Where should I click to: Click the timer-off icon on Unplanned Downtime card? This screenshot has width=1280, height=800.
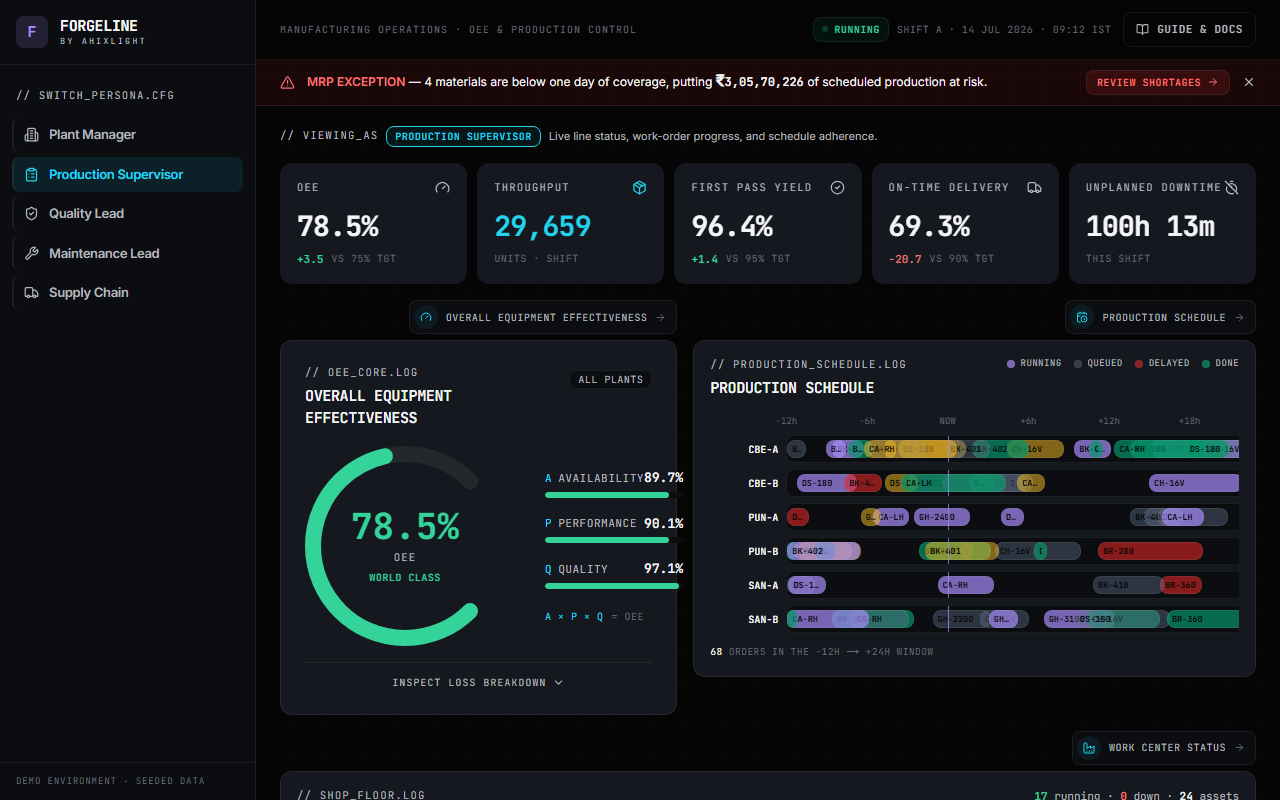pos(1232,187)
